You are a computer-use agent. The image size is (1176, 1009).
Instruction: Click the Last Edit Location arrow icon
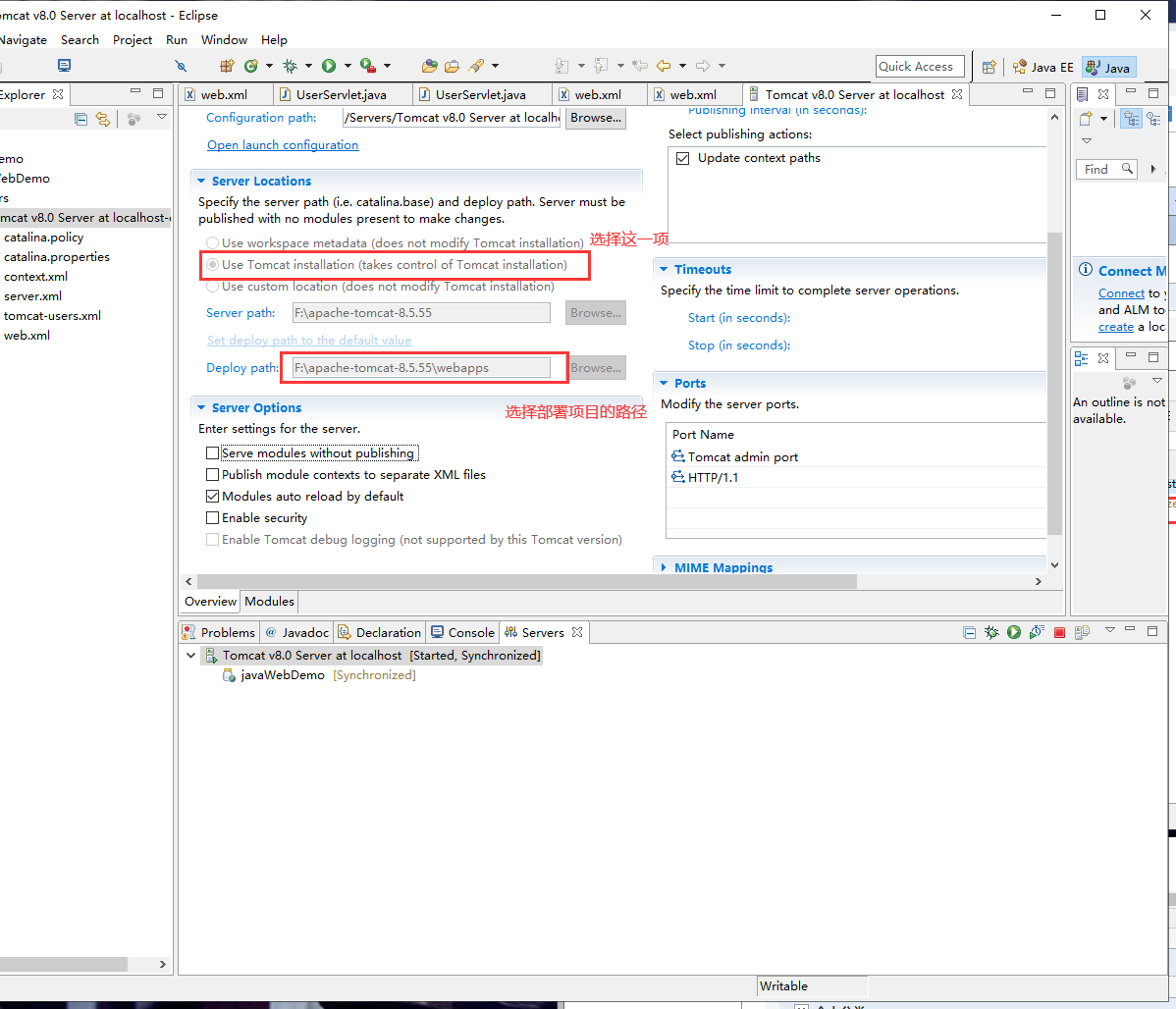click(640, 66)
